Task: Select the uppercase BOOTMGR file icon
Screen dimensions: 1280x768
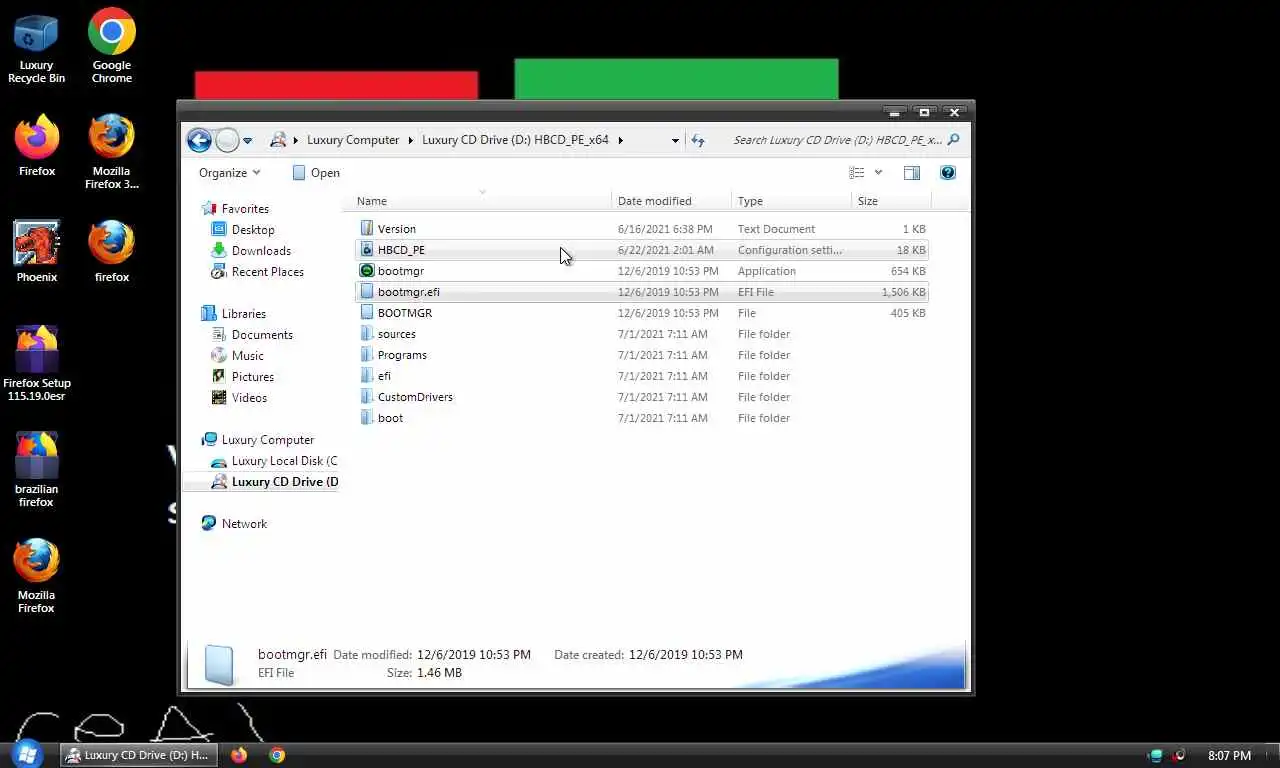Action: coord(367,313)
